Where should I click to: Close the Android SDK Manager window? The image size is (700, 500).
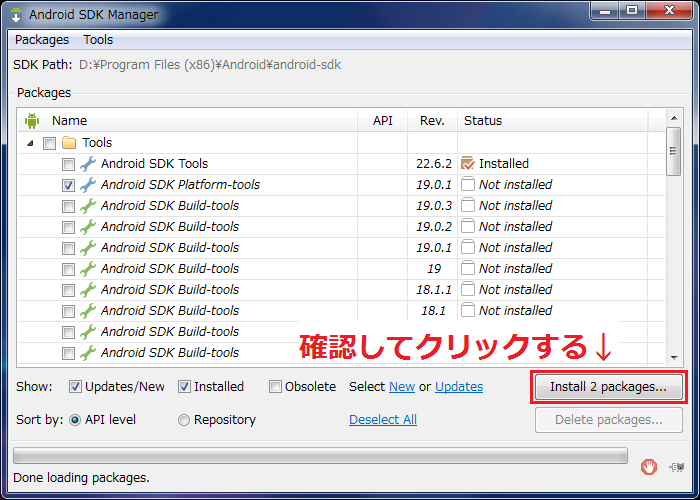click(x=669, y=11)
